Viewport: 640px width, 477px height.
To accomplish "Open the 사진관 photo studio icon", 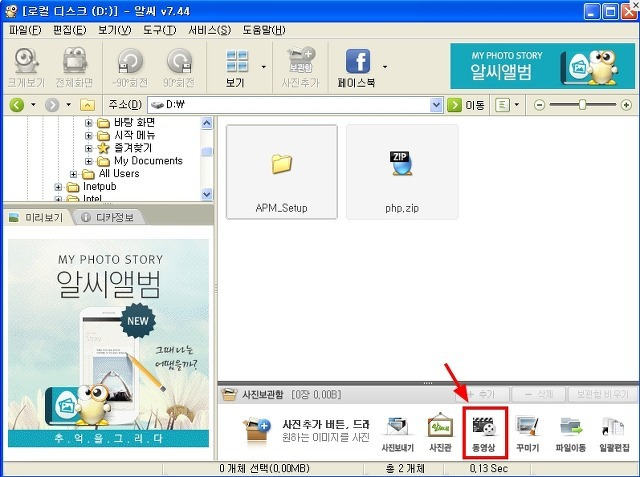I will 440,434.
